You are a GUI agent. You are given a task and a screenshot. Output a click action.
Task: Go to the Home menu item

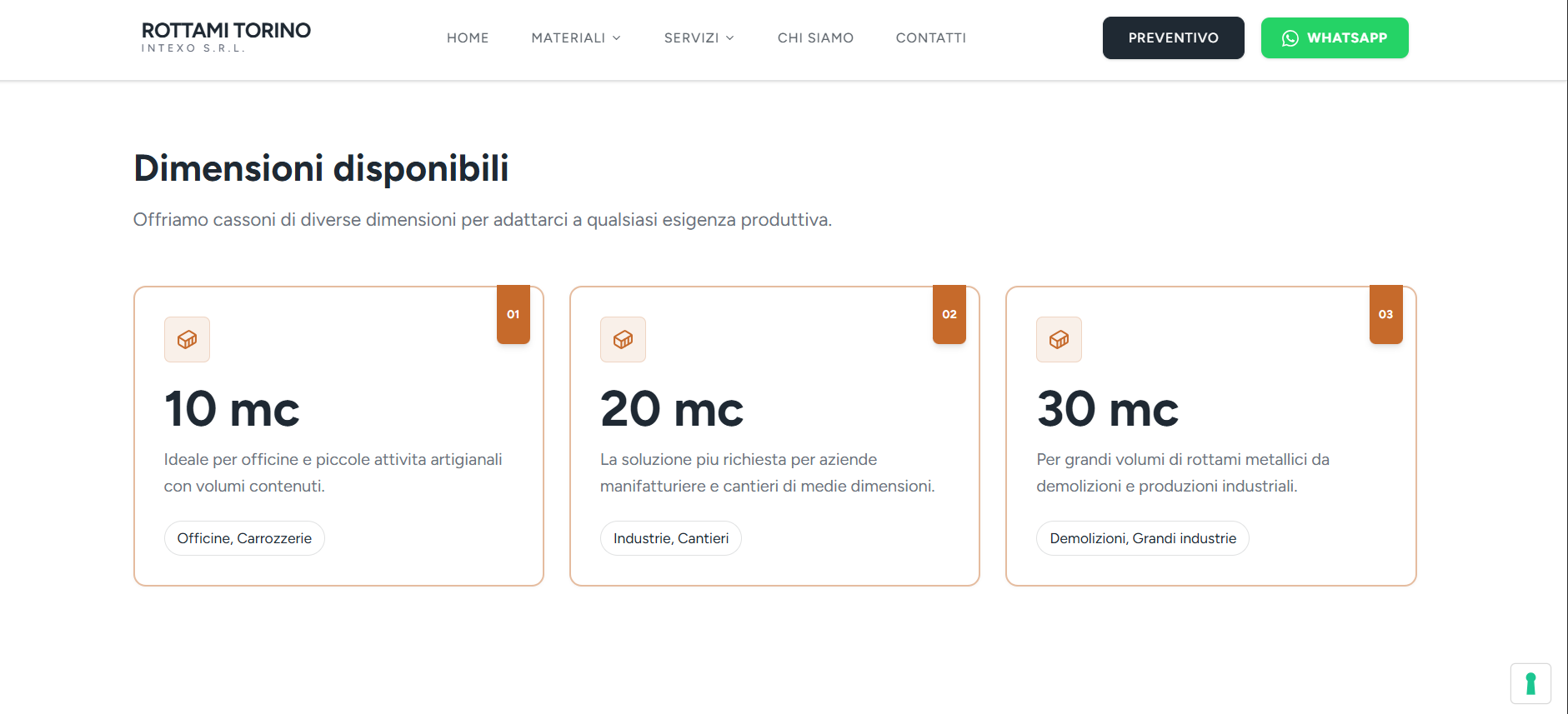point(468,38)
